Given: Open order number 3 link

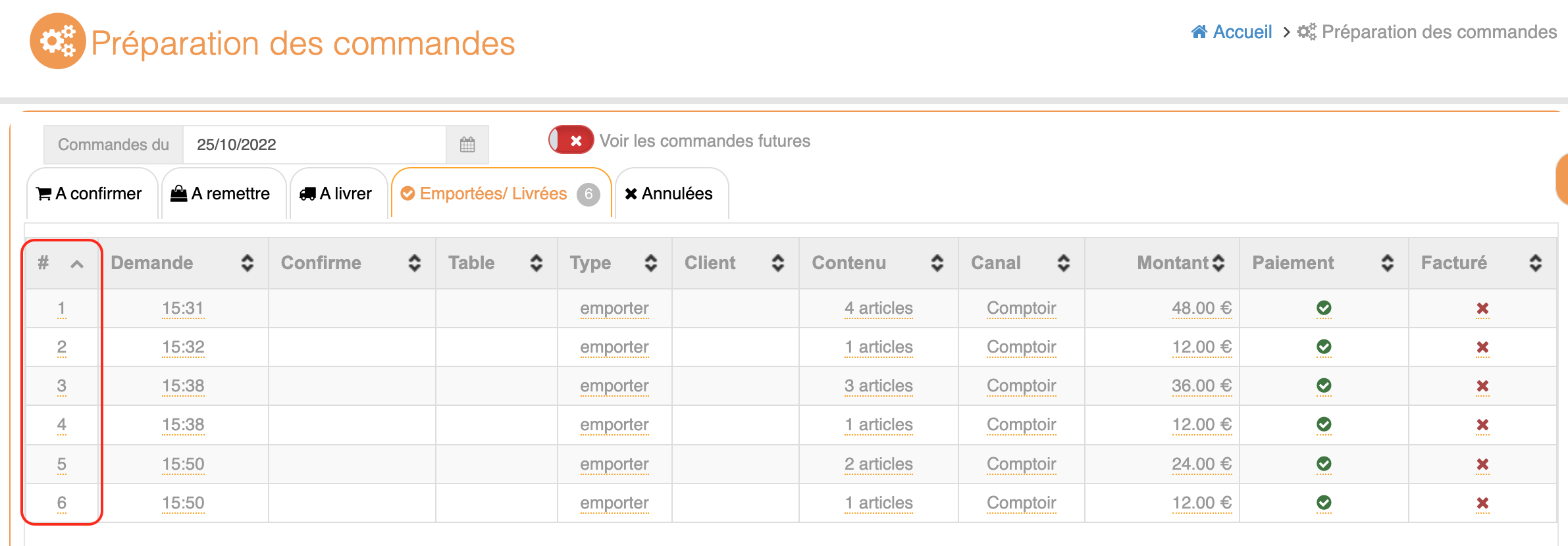Looking at the screenshot, I should pyautogui.click(x=61, y=386).
